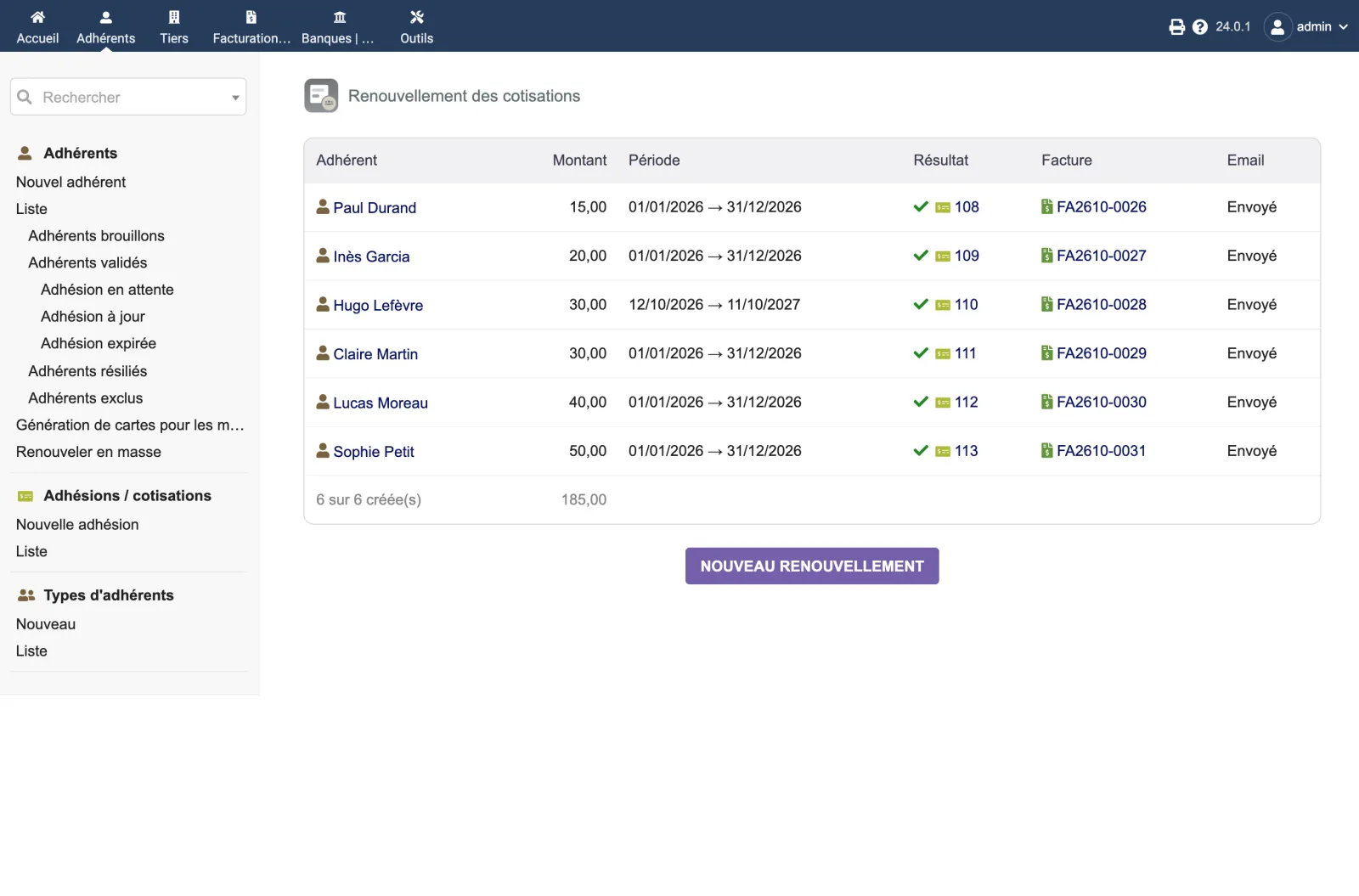Click the subscription card icon for 112
Viewport: 1359px width, 896px height.
click(943, 403)
